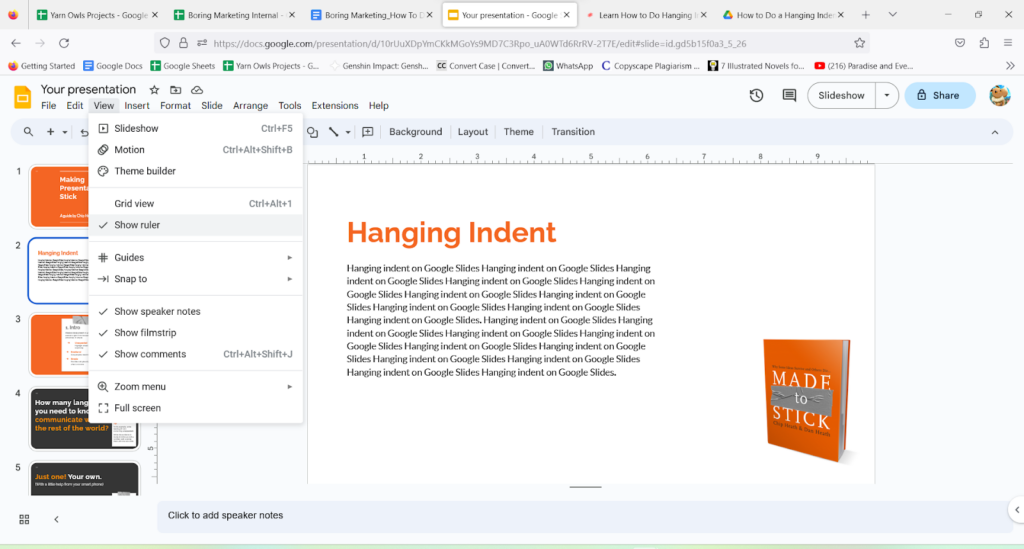This screenshot has width=1024, height=549.
Task: Choose Theme builder from View menu
Action: [144, 171]
